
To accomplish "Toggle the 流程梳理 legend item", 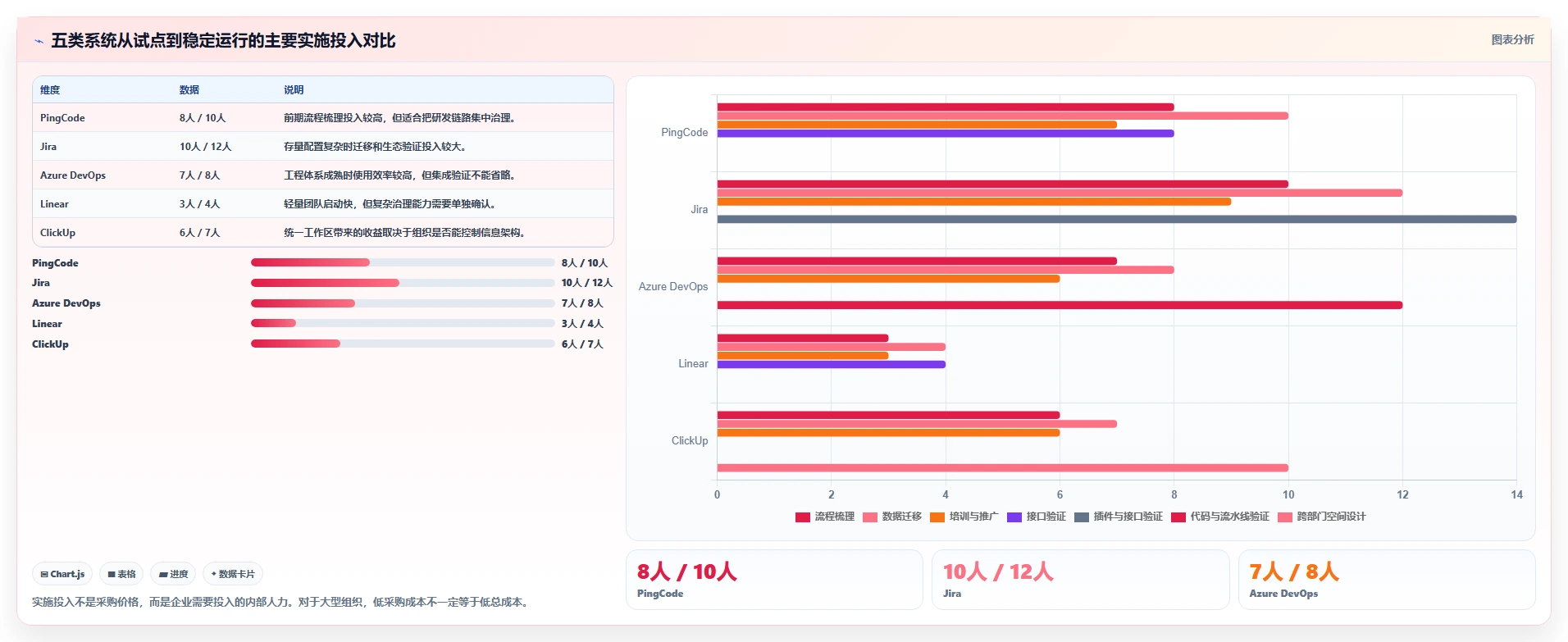I will pyautogui.click(x=825, y=517).
